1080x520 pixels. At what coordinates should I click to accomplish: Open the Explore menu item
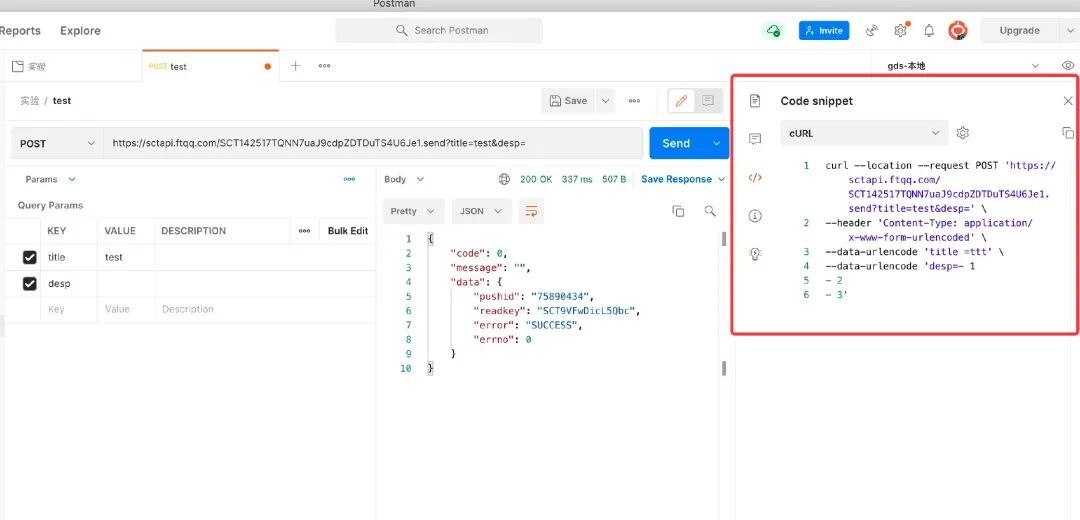80,31
